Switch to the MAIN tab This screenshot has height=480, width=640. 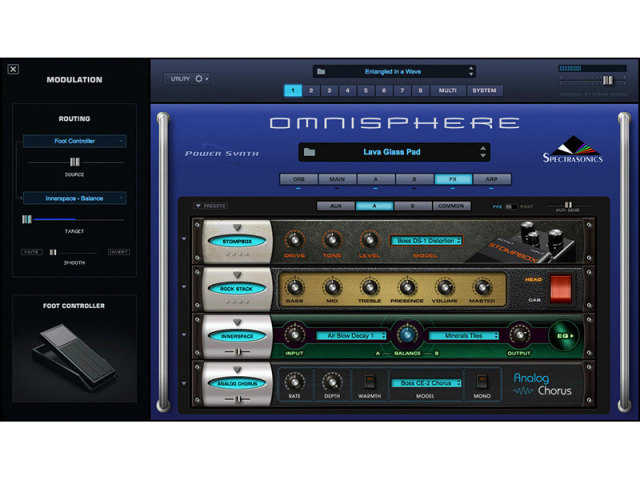pyautogui.click(x=337, y=179)
